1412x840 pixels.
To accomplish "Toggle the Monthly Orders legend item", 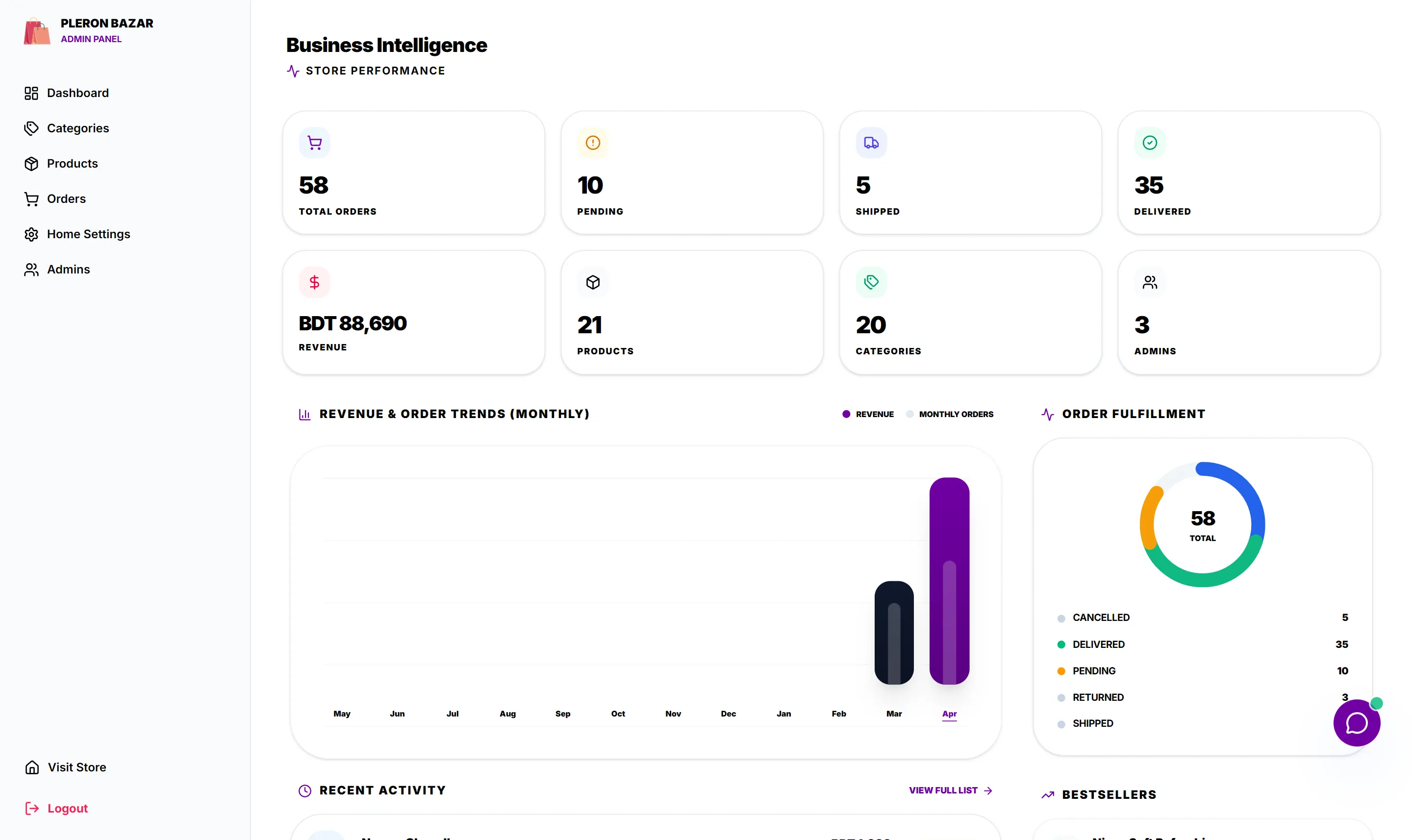I will click(x=950, y=414).
